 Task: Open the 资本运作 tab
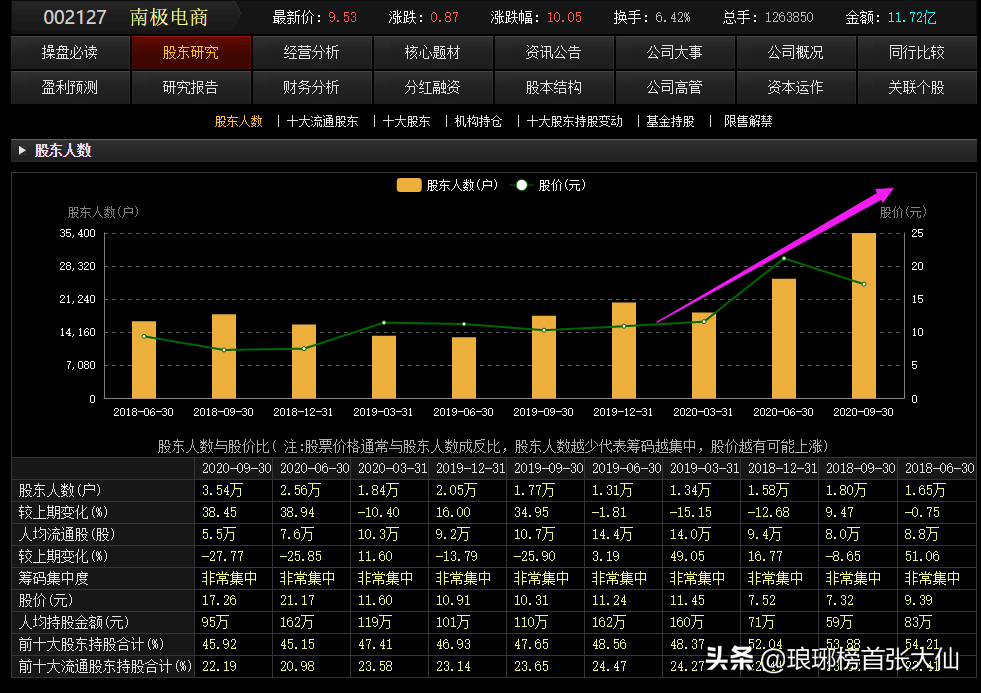pos(796,88)
